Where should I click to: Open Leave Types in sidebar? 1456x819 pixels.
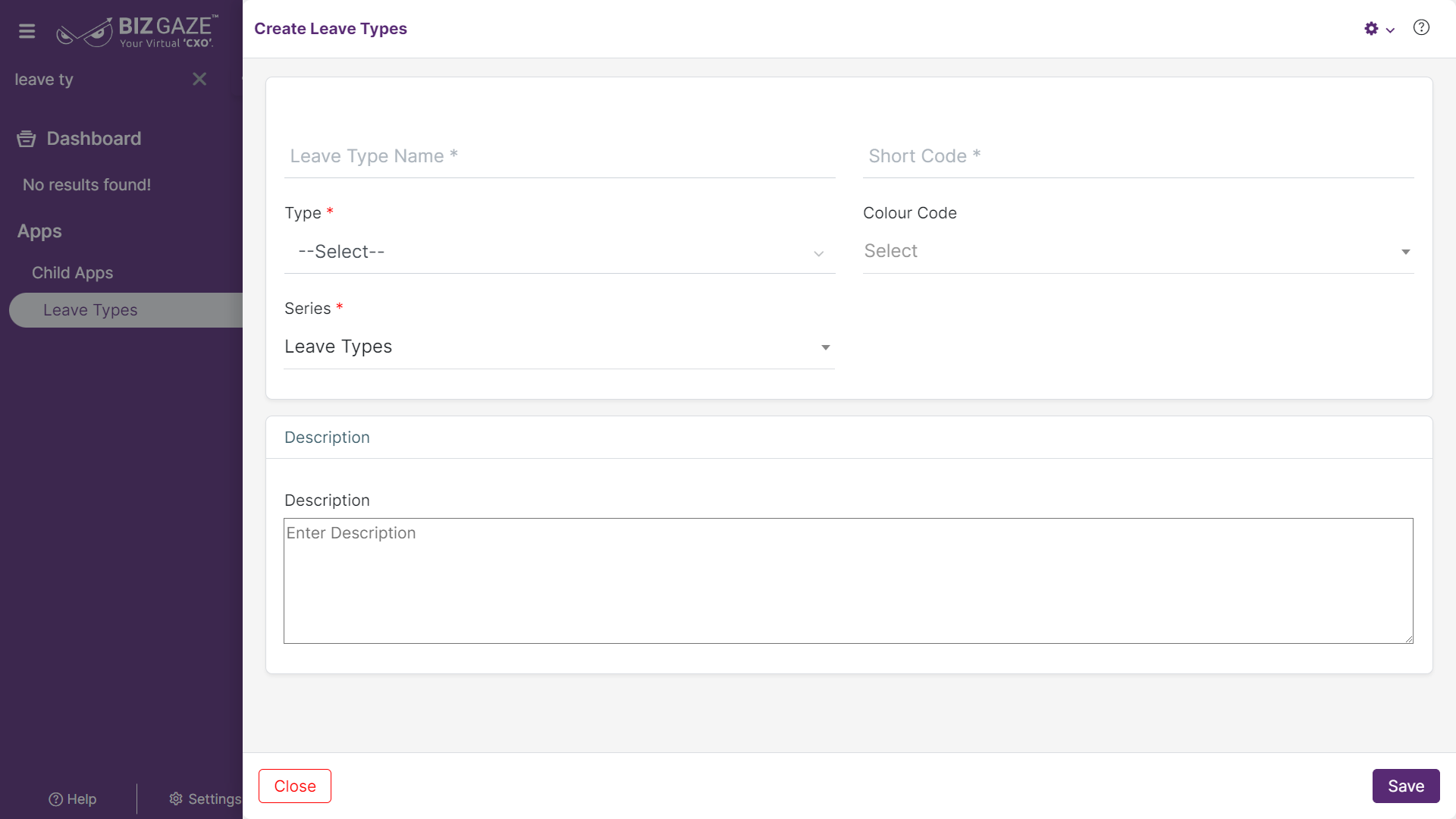pyautogui.click(x=126, y=310)
